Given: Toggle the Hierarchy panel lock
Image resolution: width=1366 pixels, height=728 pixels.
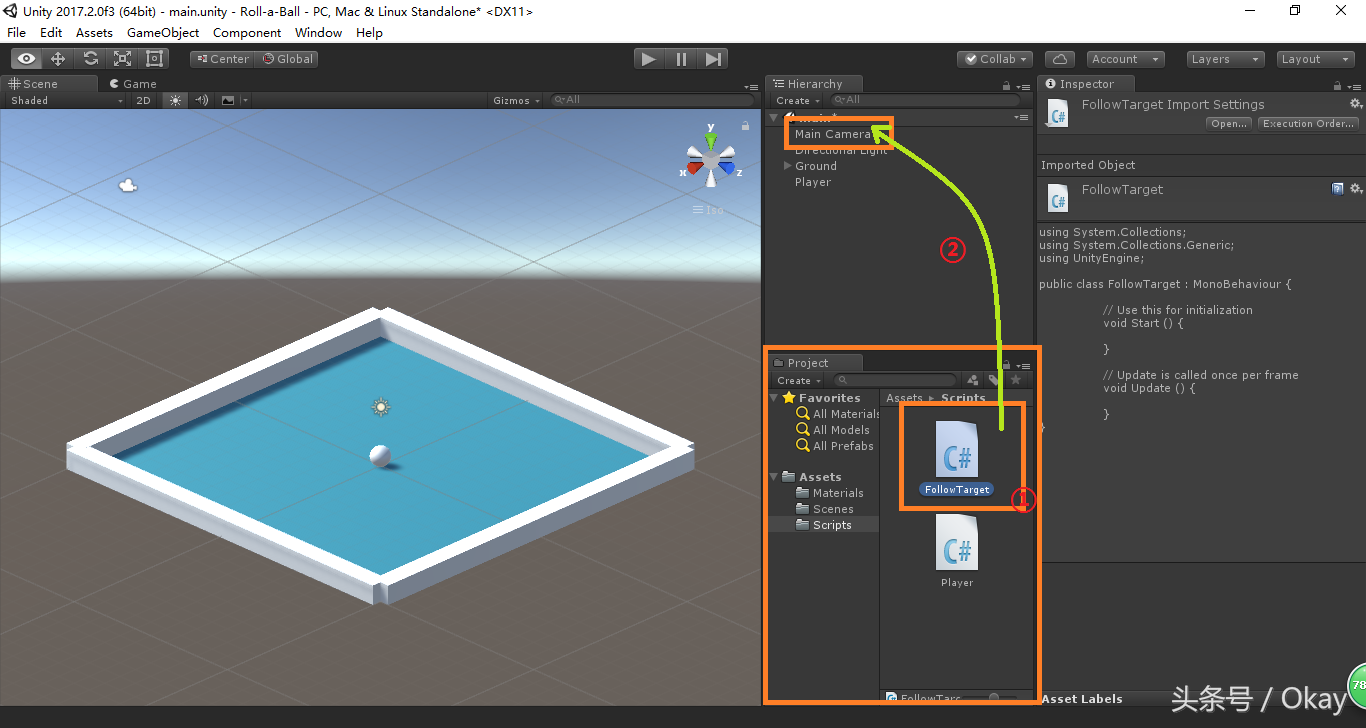Looking at the screenshot, I should coord(1007,86).
